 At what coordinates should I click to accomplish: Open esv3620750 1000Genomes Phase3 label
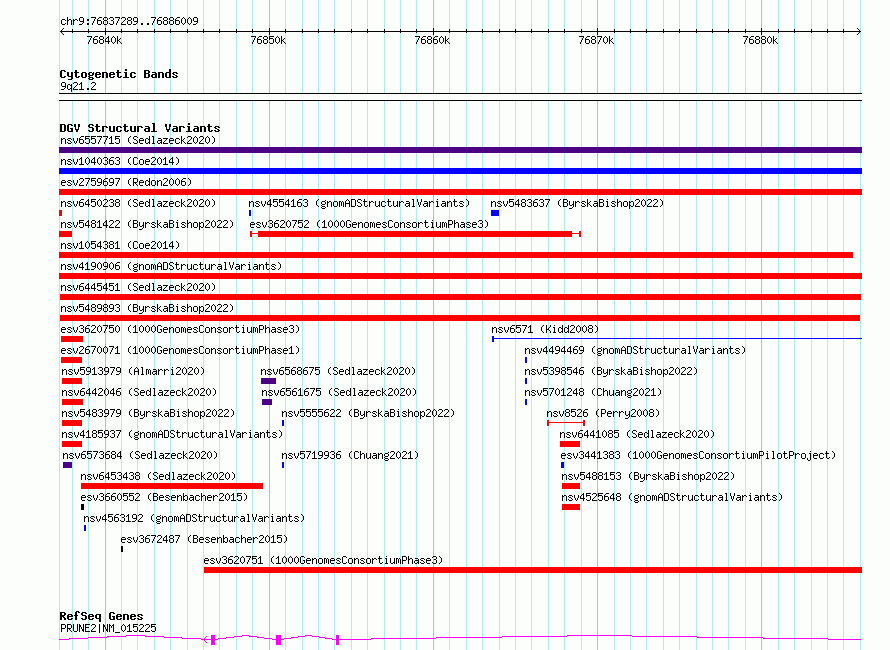(180, 329)
